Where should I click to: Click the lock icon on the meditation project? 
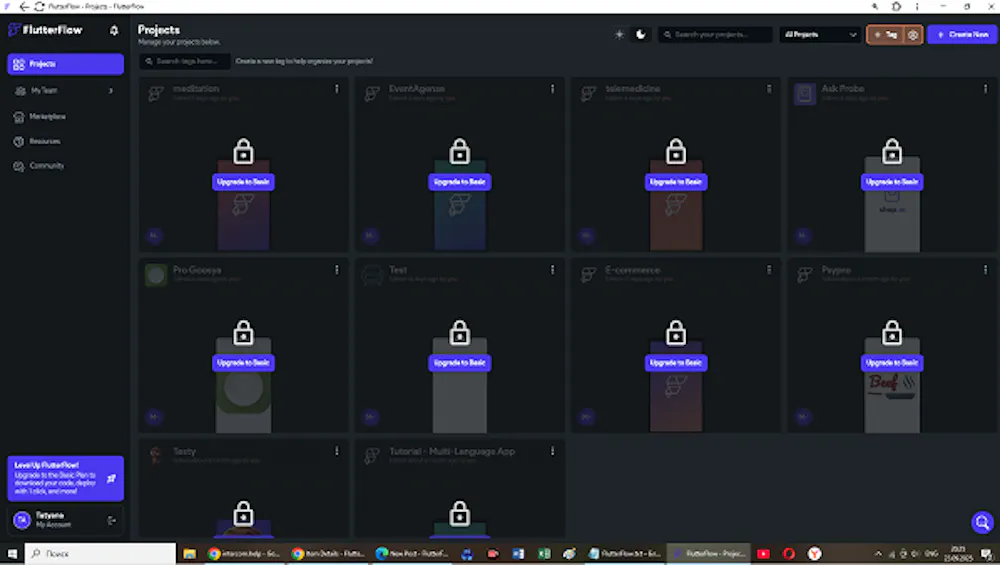[x=243, y=152]
